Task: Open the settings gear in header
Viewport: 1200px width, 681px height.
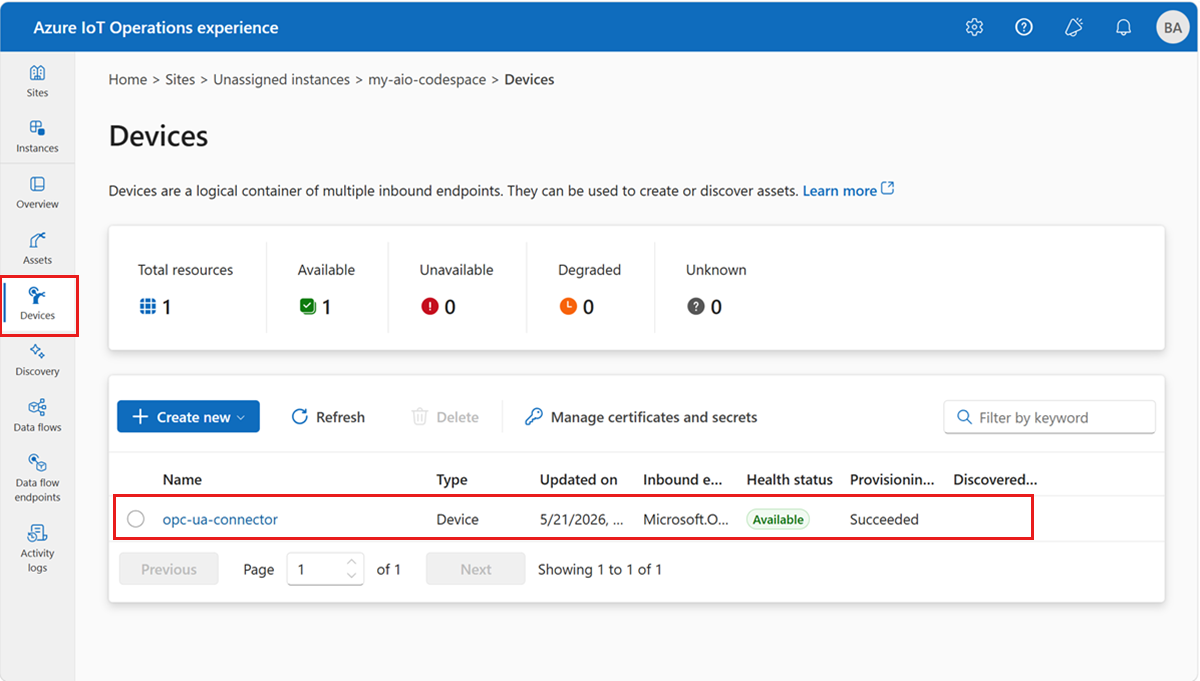Action: click(974, 27)
